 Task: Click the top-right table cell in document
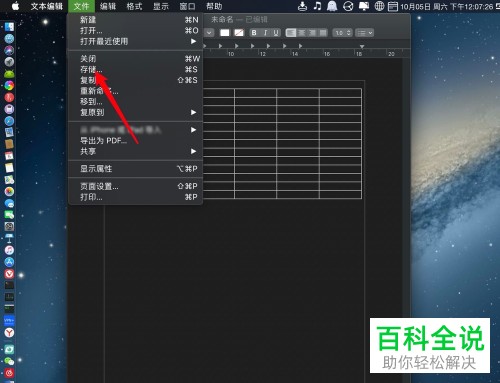pos(340,93)
